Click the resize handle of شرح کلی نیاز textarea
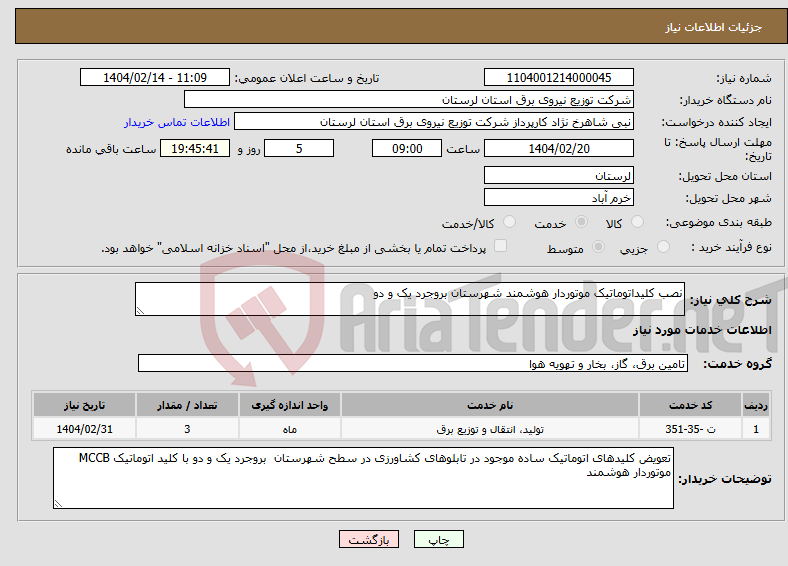Viewport: 788px width, 566px height. click(x=140, y=311)
